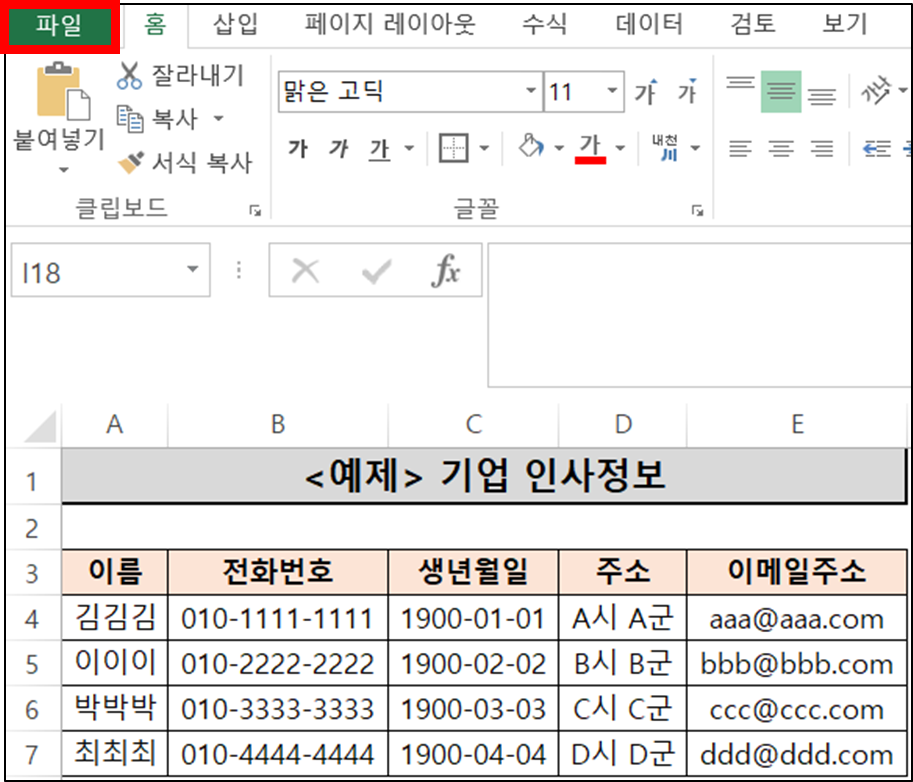Switch to the 검토 ribbon tab
This screenshot has width=913, height=782.
click(752, 24)
